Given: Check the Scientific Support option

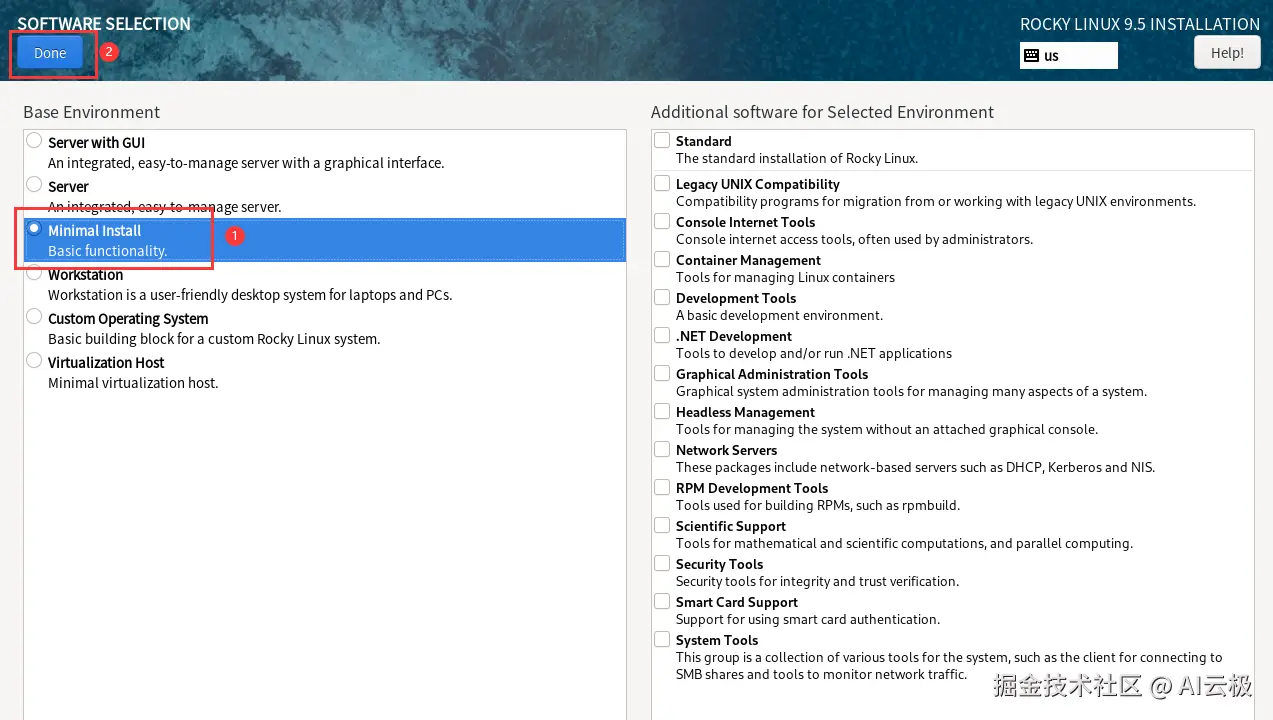Looking at the screenshot, I should point(662,525).
